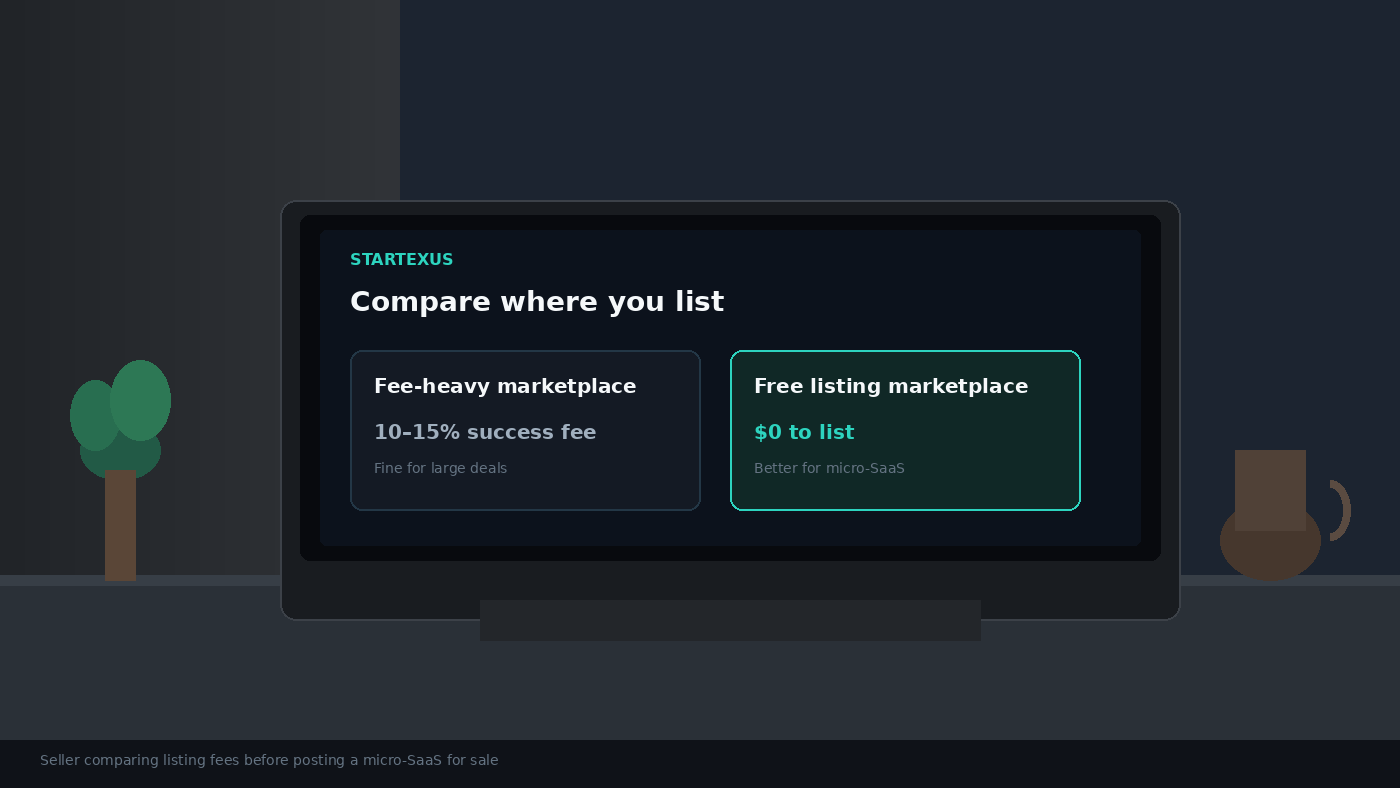
Task: Select the Fee-heavy marketplace card
Action: [x=525, y=430]
